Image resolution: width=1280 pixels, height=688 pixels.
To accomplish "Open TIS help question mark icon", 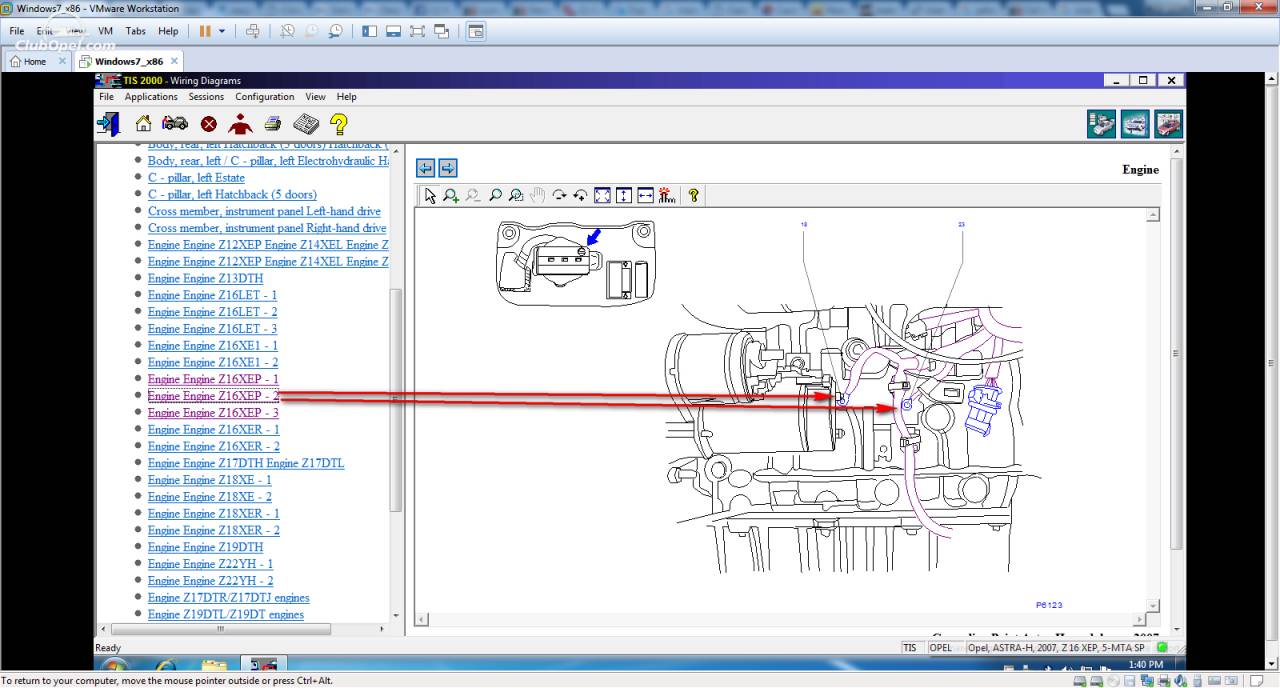I will tap(339, 124).
